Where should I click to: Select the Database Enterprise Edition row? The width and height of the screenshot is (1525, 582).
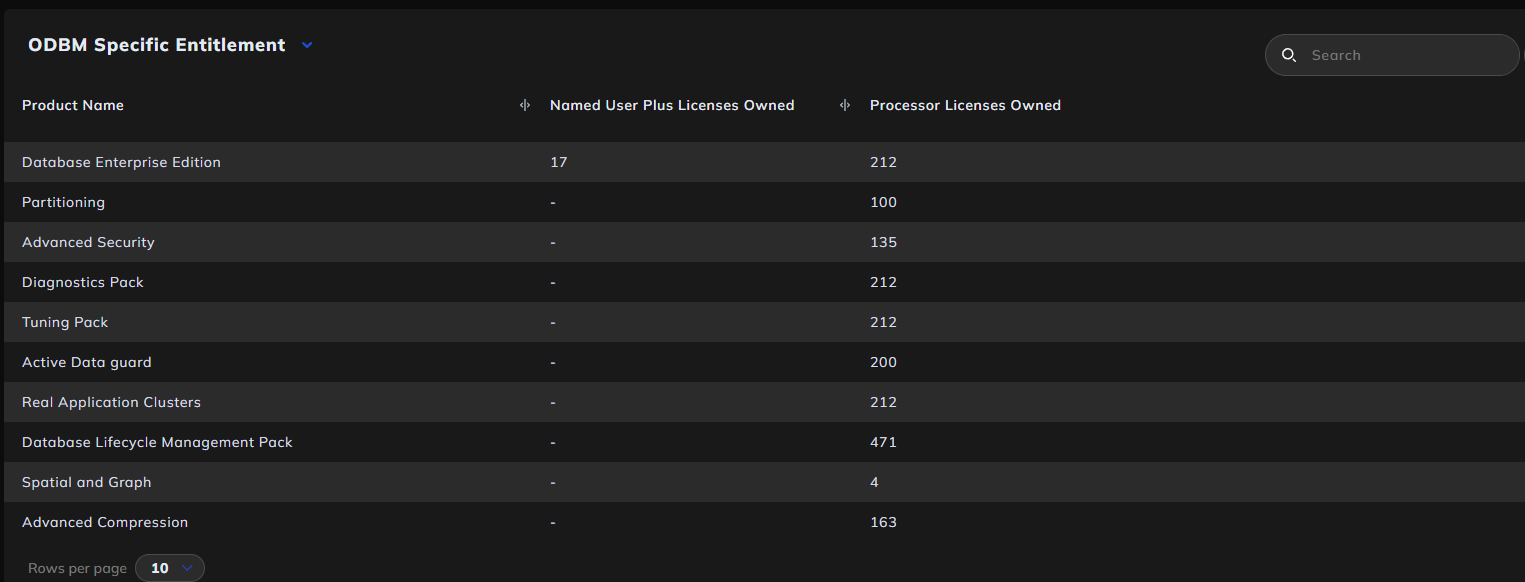tap(121, 162)
